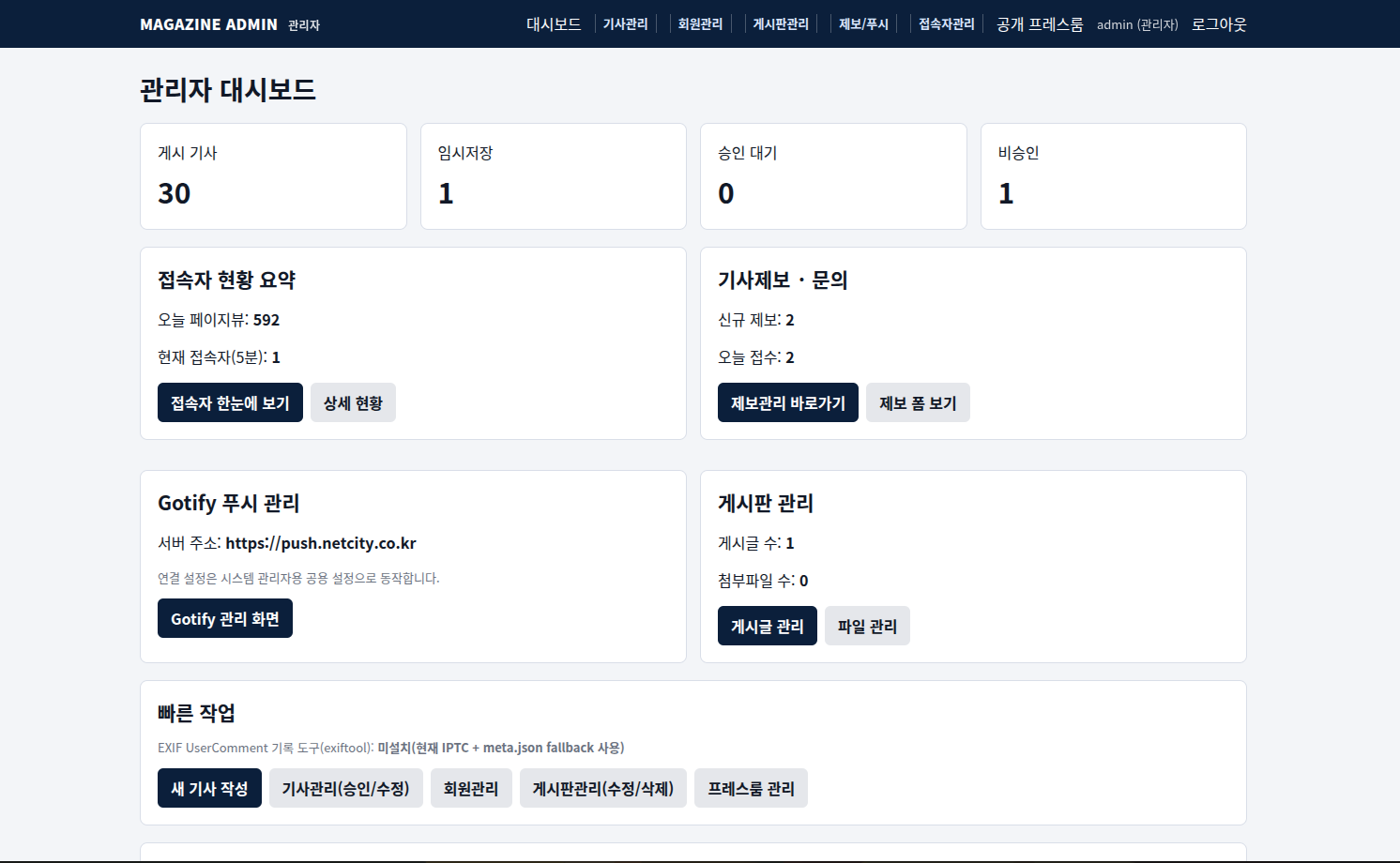Click the 기사관리(승인/수정) quick action

click(345, 788)
